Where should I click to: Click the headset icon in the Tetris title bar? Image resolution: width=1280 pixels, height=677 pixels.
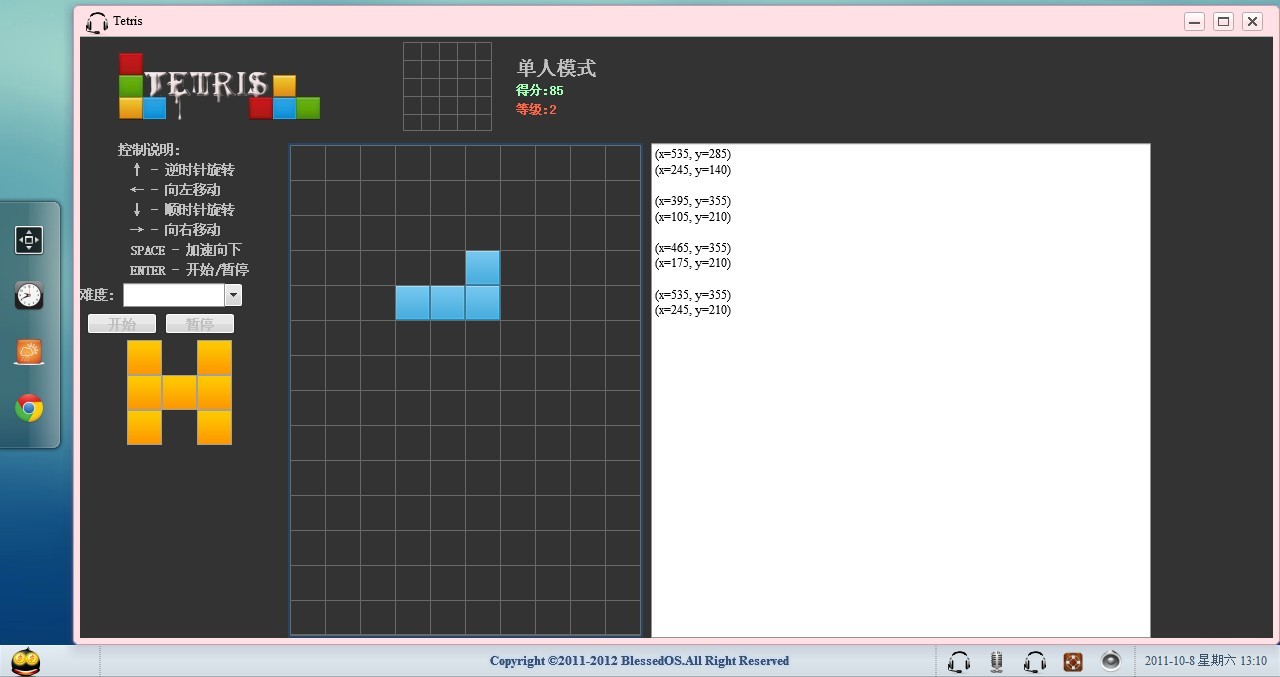[x=97, y=21]
